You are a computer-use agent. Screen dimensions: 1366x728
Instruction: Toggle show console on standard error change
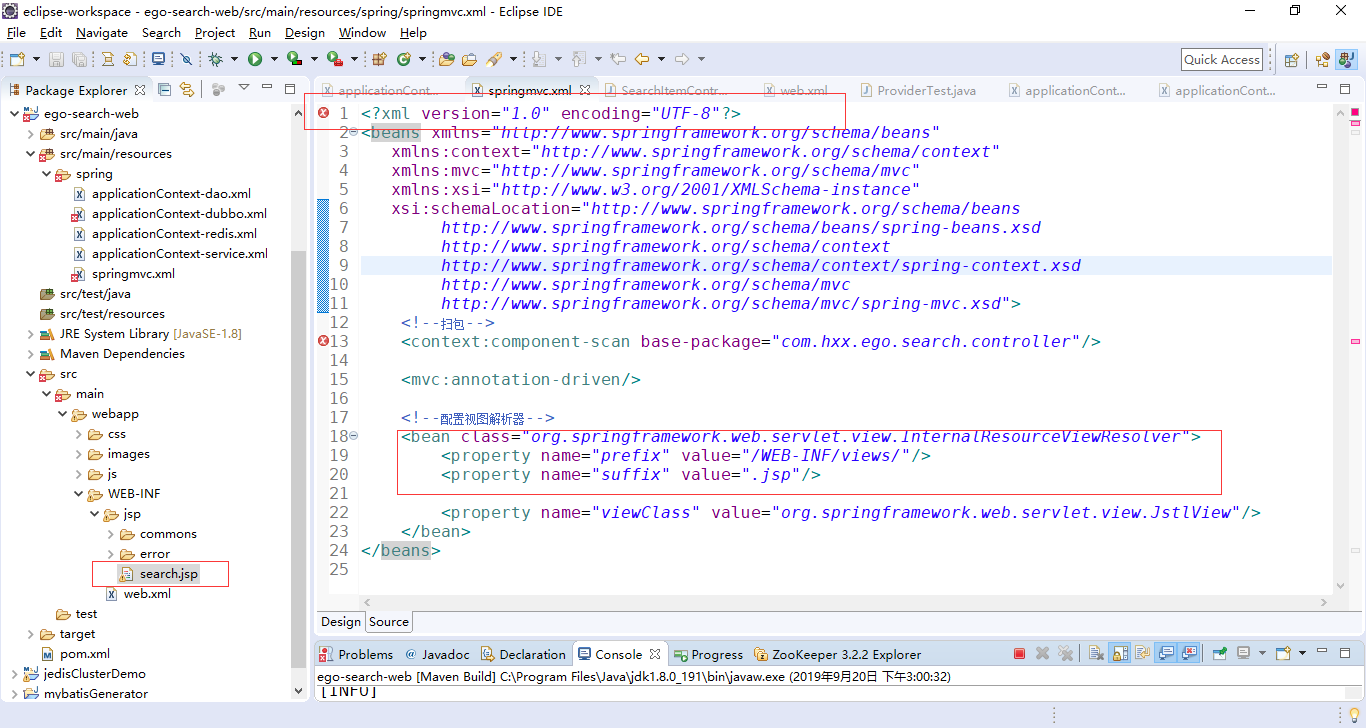click(1189, 654)
